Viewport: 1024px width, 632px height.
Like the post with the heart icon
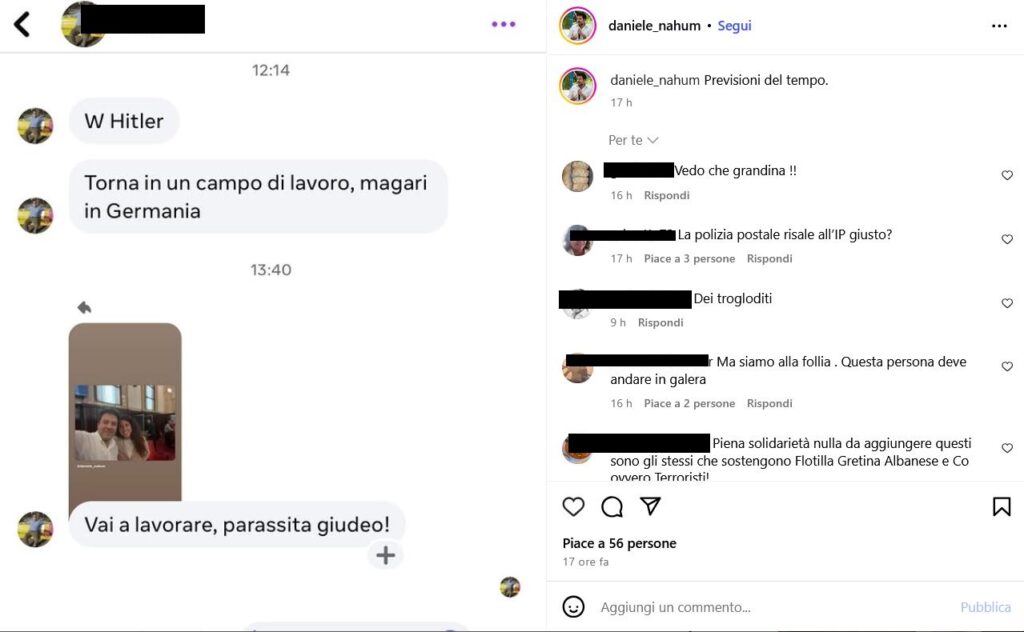[573, 507]
